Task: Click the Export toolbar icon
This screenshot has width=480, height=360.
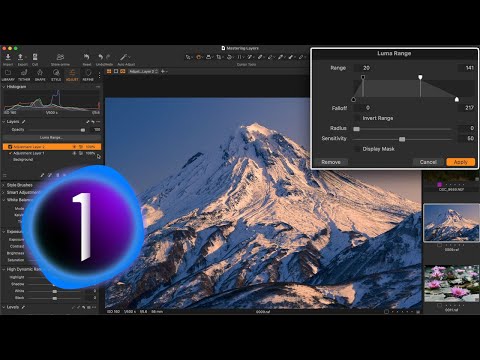Action: (21, 57)
